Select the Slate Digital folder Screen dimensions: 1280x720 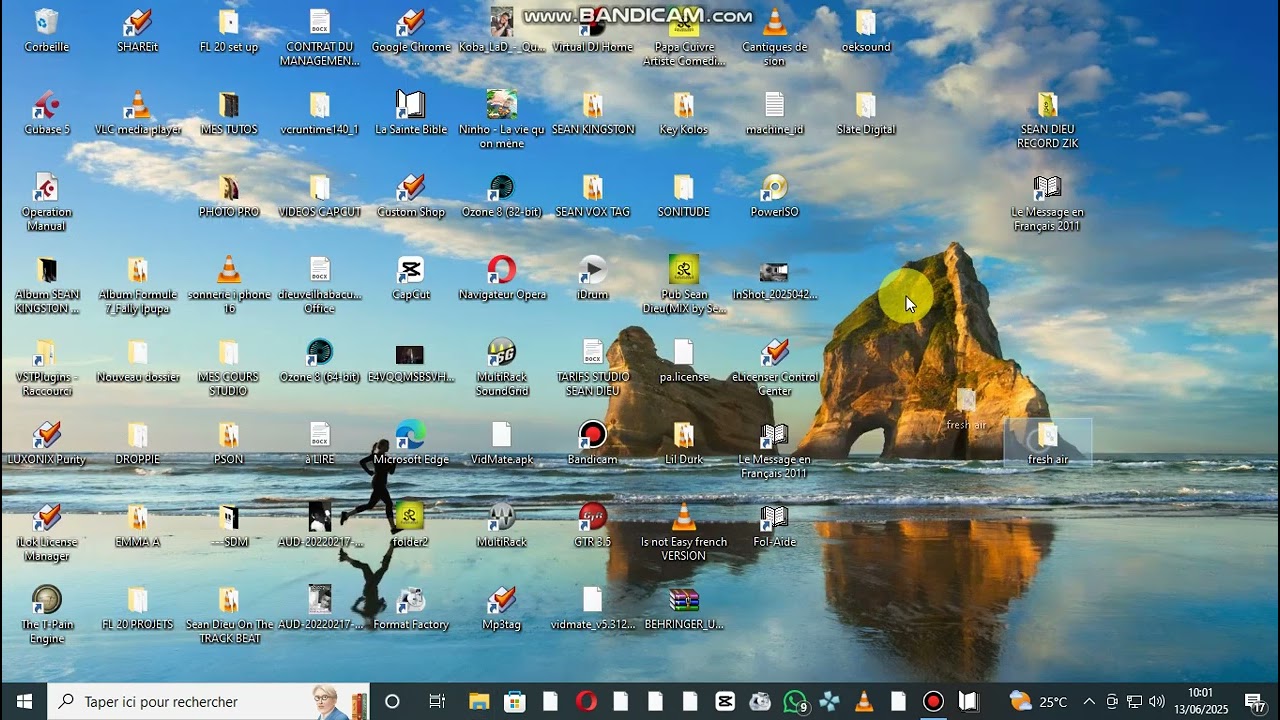point(866,113)
